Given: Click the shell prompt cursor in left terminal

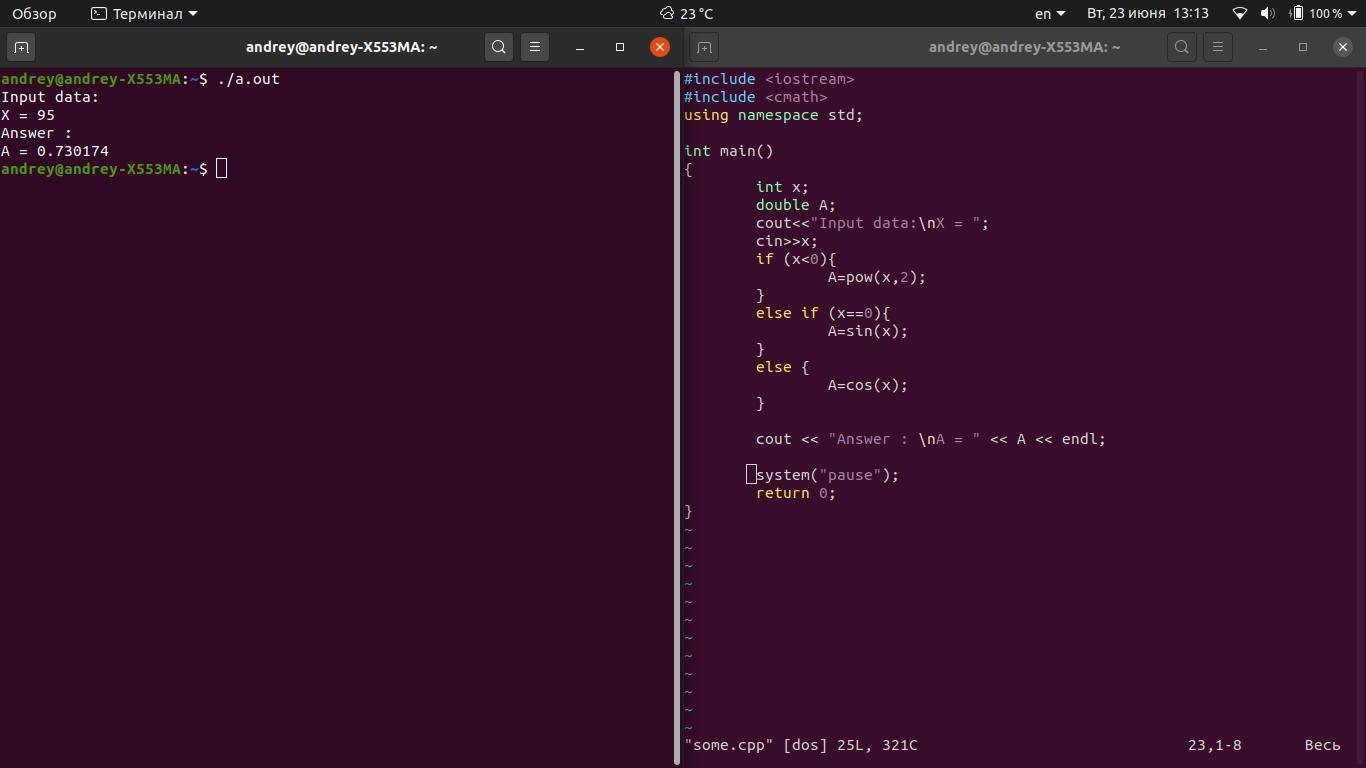Looking at the screenshot, I should (221, 169).
